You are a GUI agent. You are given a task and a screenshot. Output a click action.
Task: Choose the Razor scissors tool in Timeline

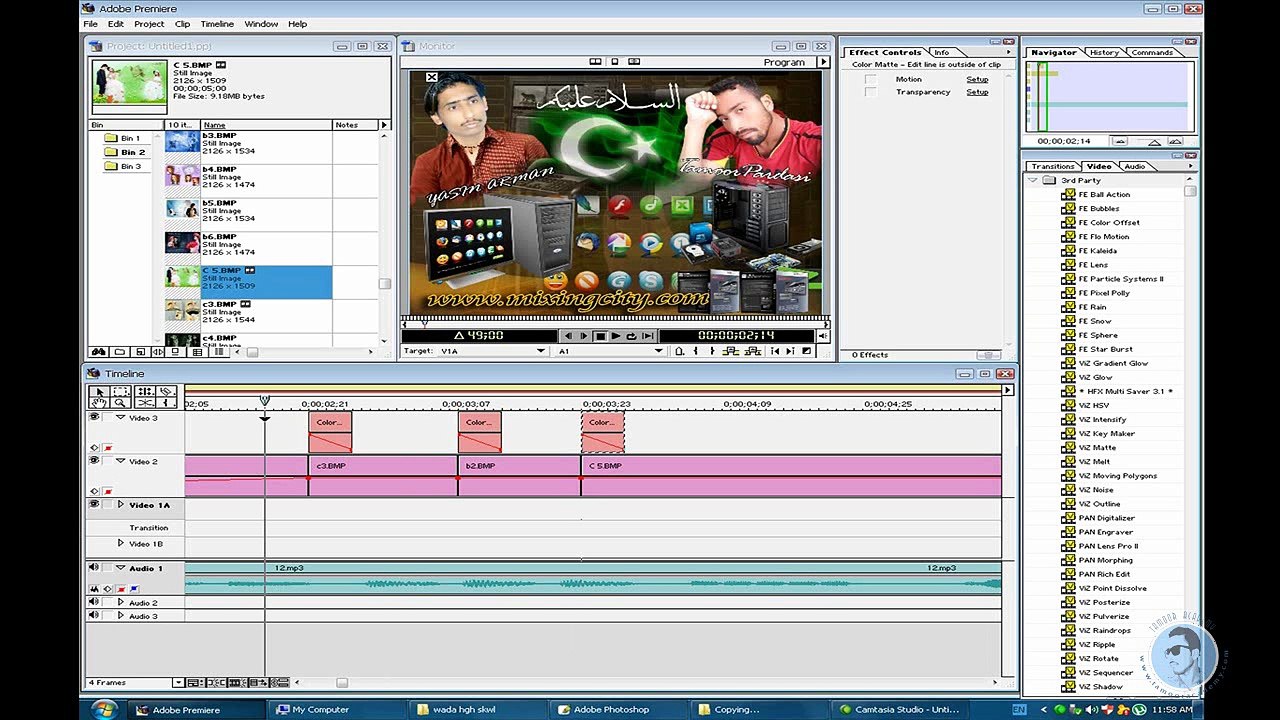coord(166,391)
